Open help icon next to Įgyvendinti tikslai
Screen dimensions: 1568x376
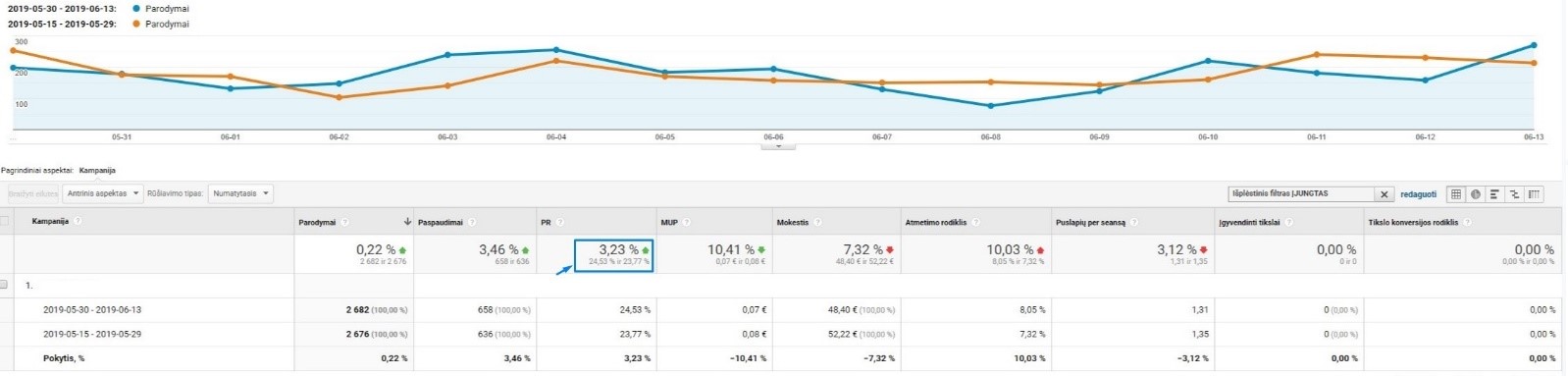pyautogui.click(x=1288, y=223)
